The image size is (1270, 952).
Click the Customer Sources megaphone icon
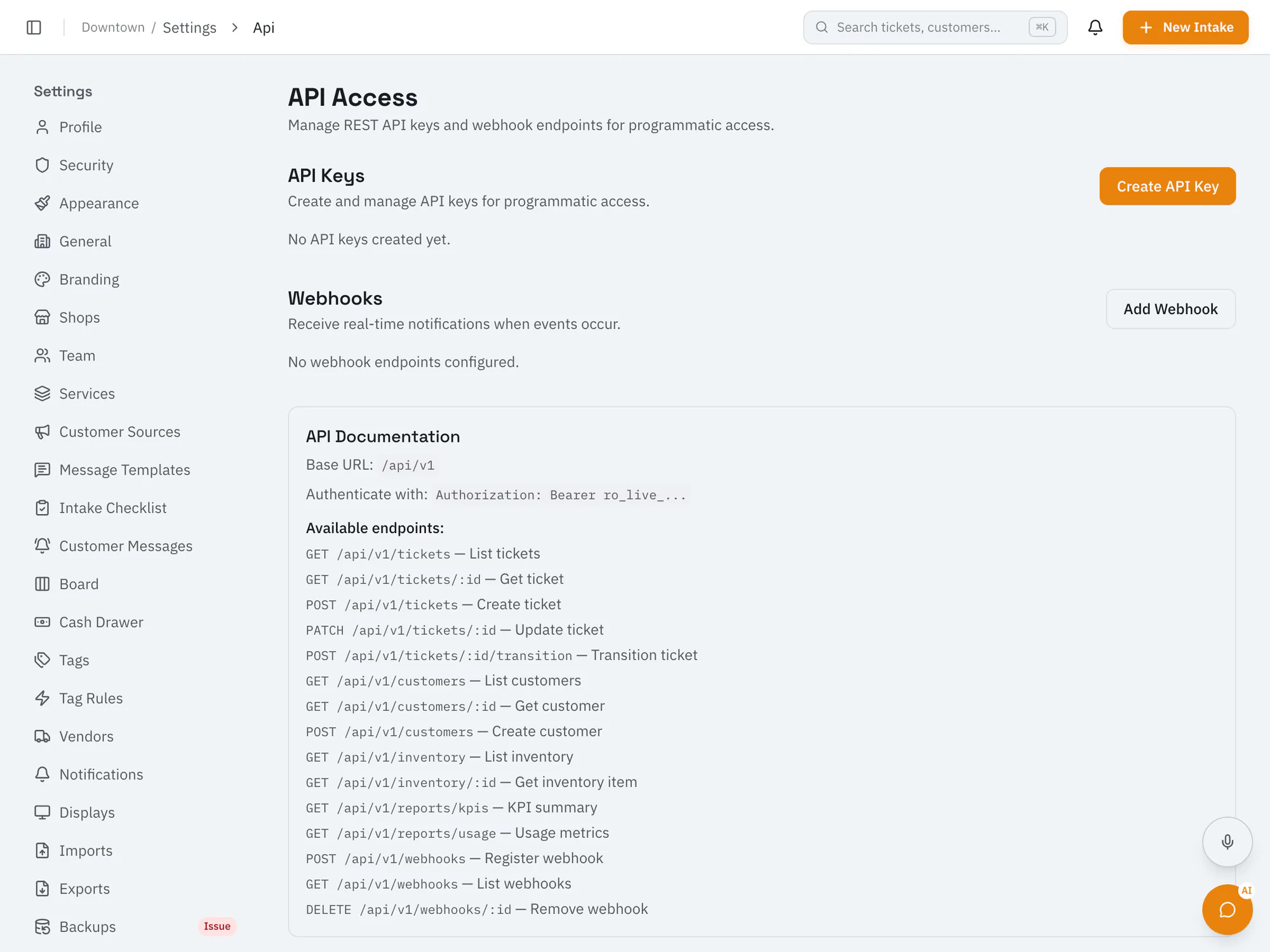pos(43,432)
